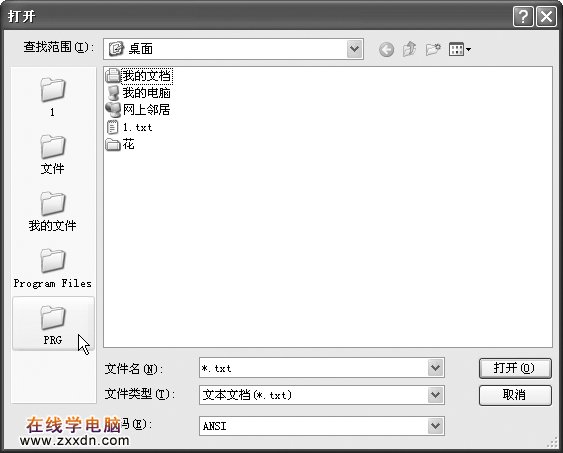Select the PRG sidebar folder
The height and width of the screenshot is (453, 563).
53,323
